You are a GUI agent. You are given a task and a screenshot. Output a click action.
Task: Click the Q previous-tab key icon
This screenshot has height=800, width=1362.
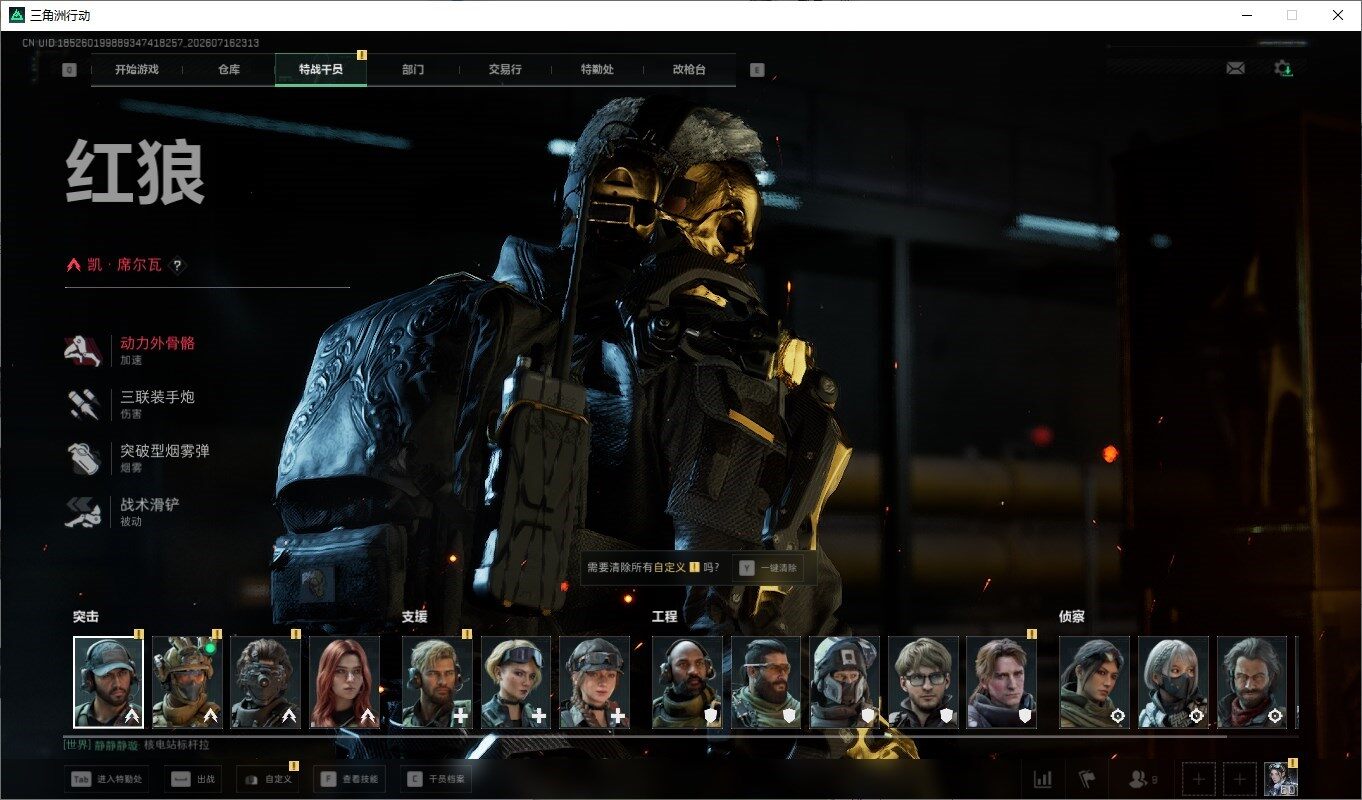pyautogui.click(x=69, y=70)
